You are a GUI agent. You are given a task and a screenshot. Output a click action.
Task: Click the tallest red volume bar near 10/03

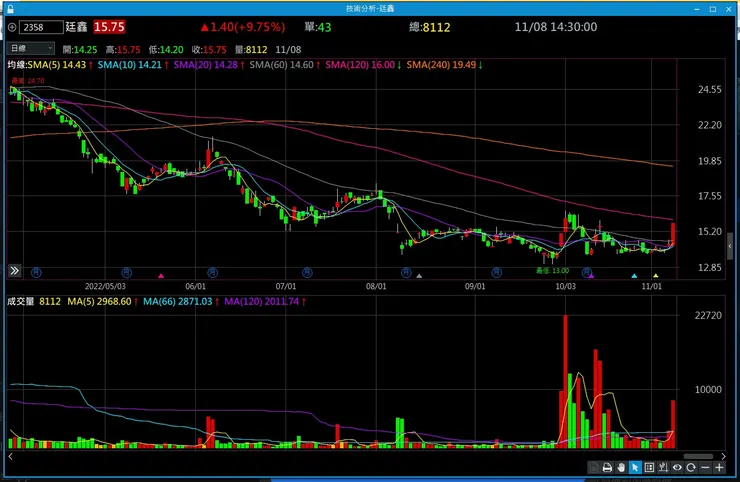click(x=565, y=381)
